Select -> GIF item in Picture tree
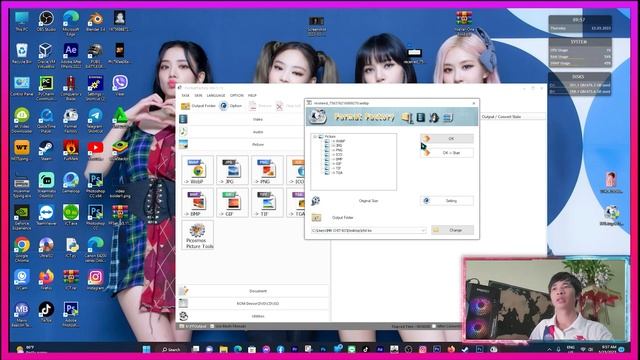640x360 pixels. [x=338, y=164]
